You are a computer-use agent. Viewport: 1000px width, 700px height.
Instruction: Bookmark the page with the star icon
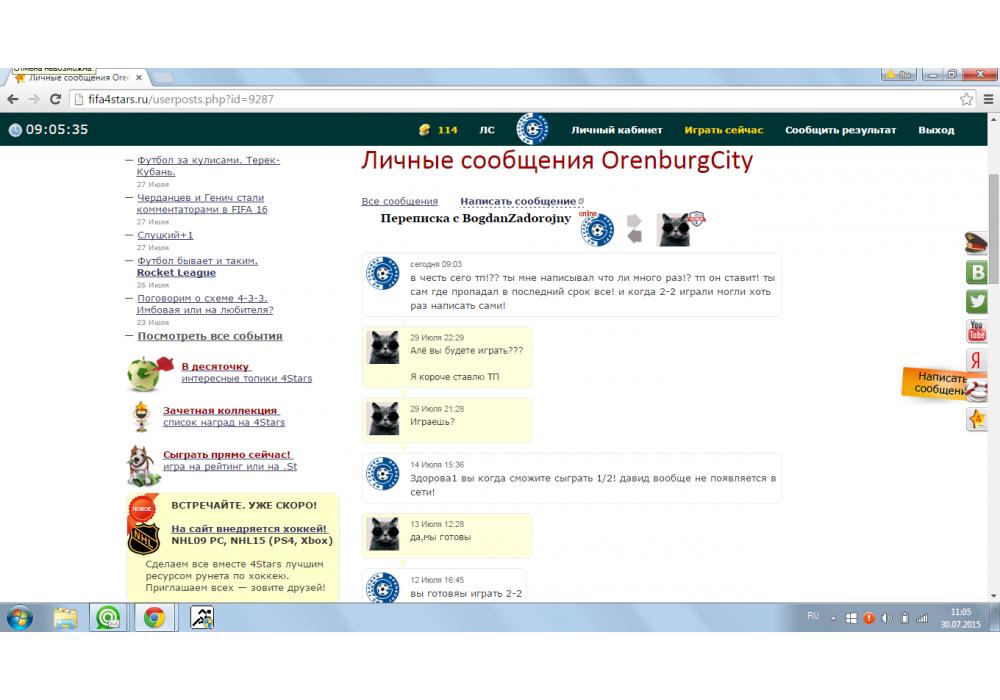[x=966, y=99]
